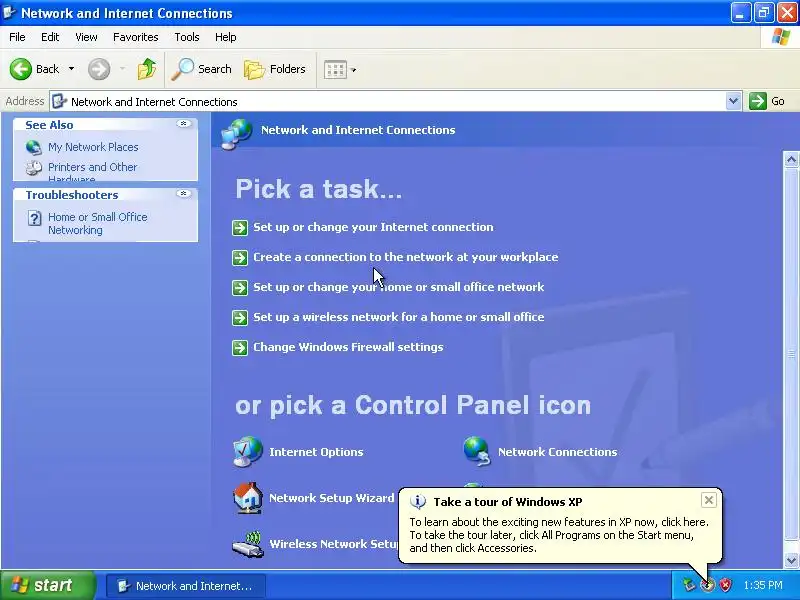Click the troubleshooter question mark icon
Viewport: 800px width, 600px height.
34,218
